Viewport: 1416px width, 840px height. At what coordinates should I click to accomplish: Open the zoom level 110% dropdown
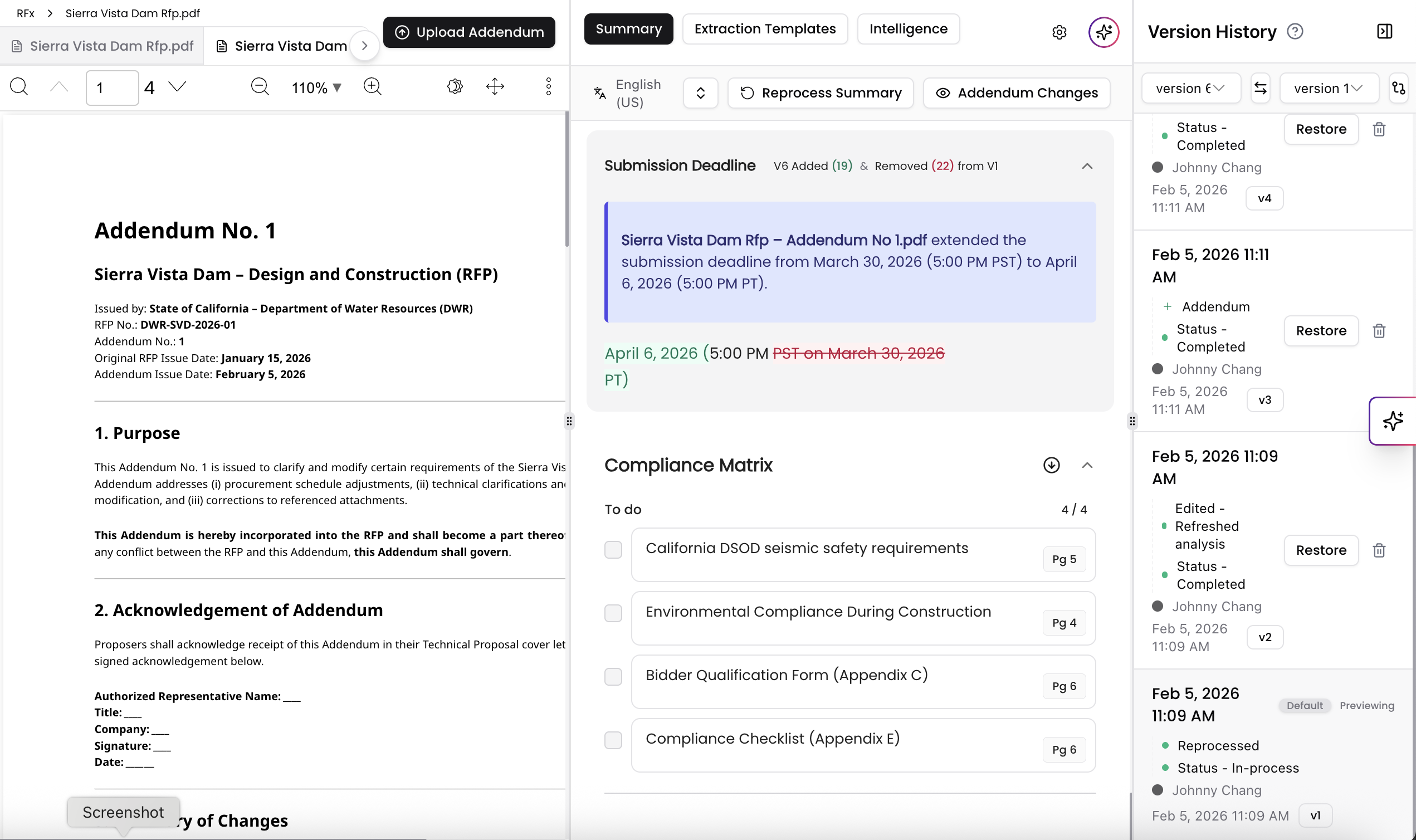coord(316,88)
